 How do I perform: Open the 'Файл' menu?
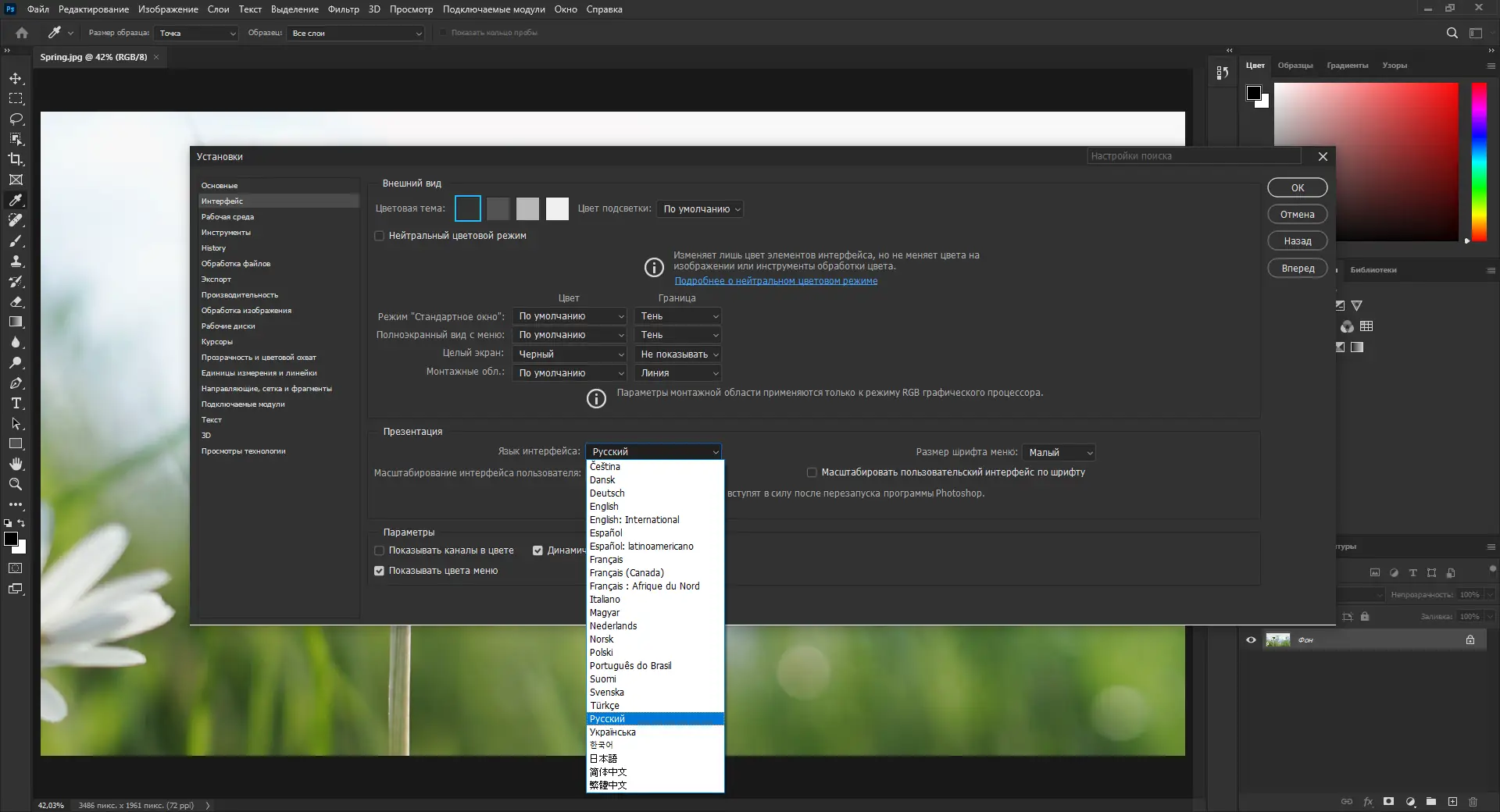[38, 9]
